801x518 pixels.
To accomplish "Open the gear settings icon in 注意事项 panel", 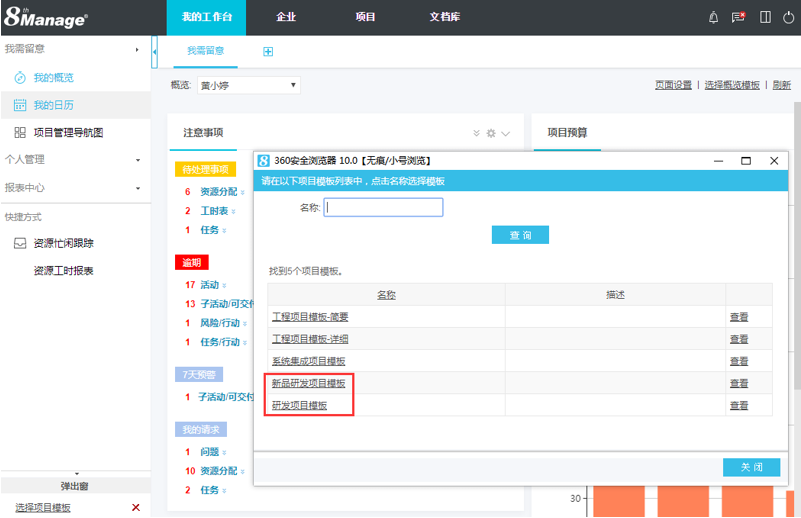I will [x=491, y=133].
